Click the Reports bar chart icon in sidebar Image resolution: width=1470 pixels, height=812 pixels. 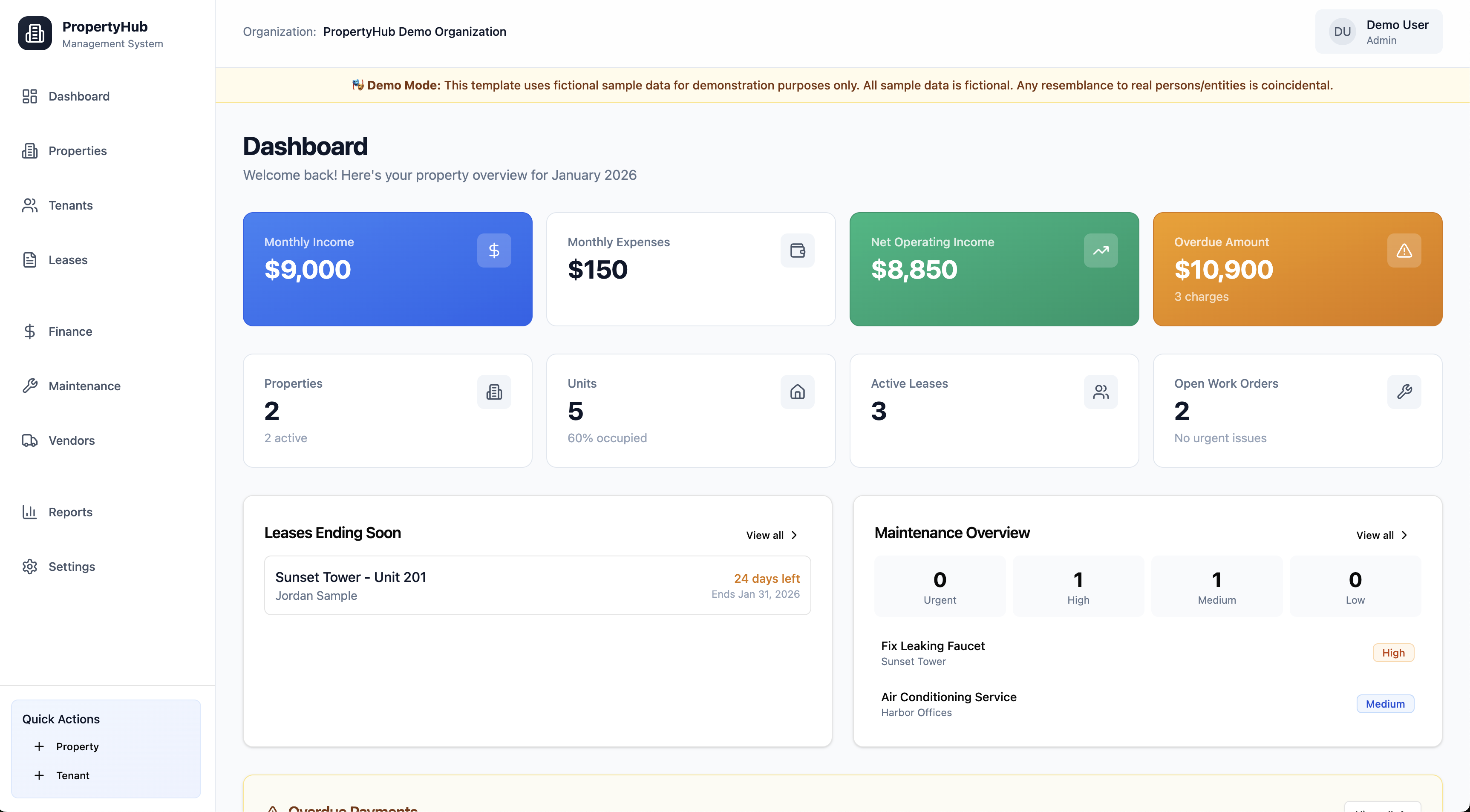point(30,512)
